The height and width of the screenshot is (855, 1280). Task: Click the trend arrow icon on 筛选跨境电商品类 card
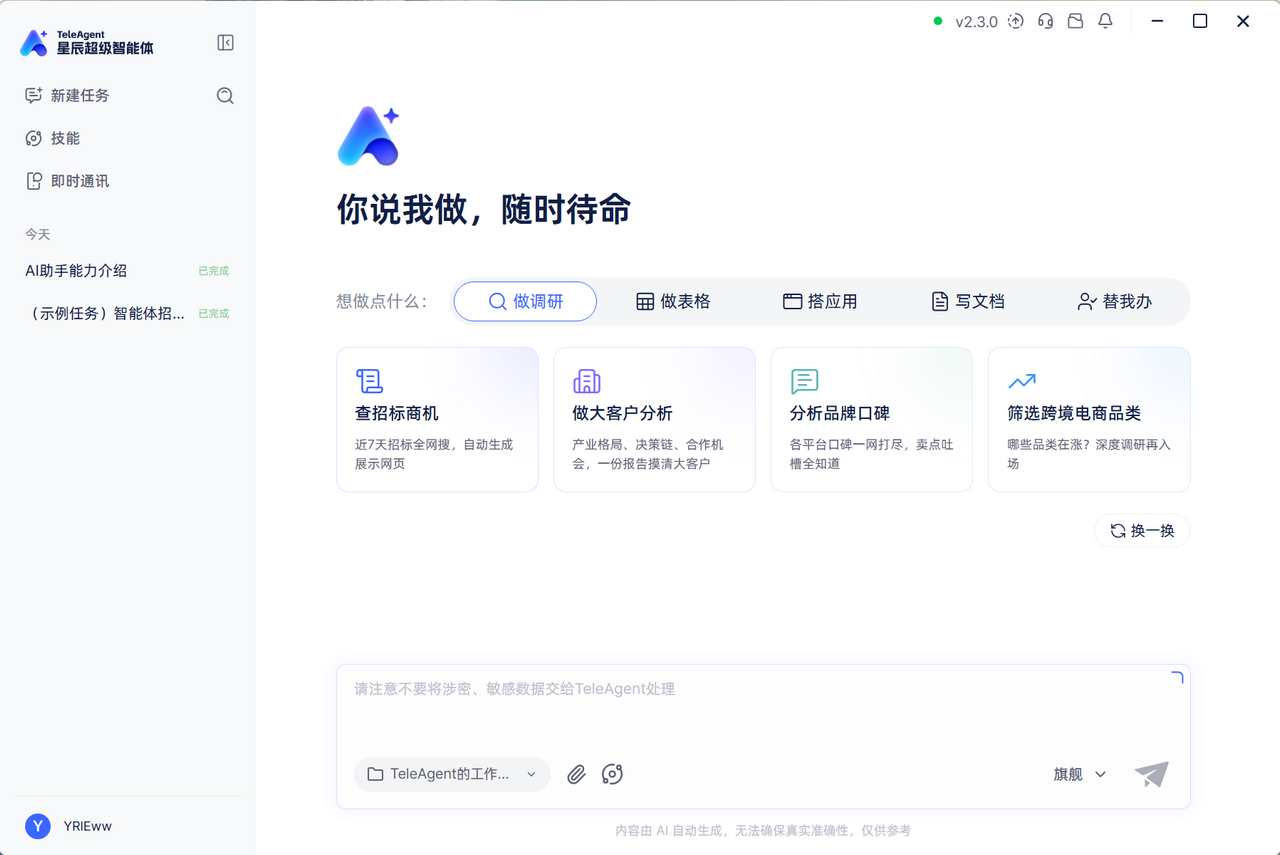click(1022, 381)
